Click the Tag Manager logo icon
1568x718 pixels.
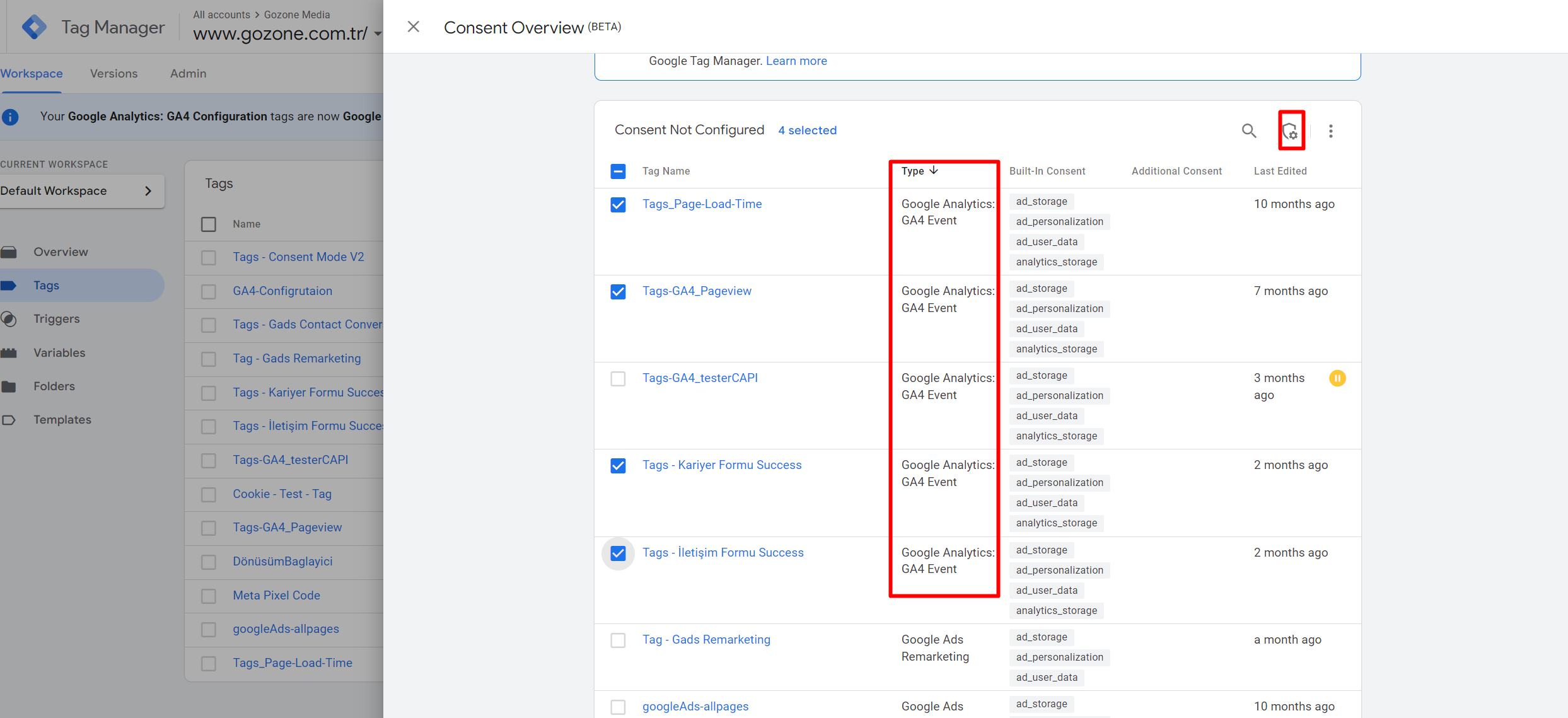[x=34, y=27]
